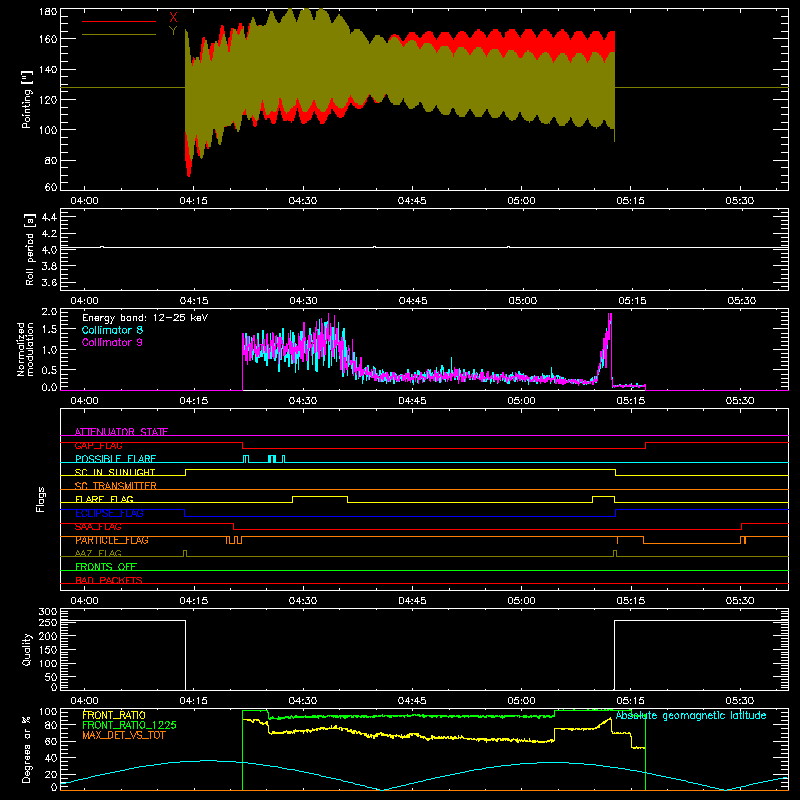The width and height of the screenshot is (800, 800).
Task: Click the PARTICLE_FLAG label
Action: click(112, 540)
